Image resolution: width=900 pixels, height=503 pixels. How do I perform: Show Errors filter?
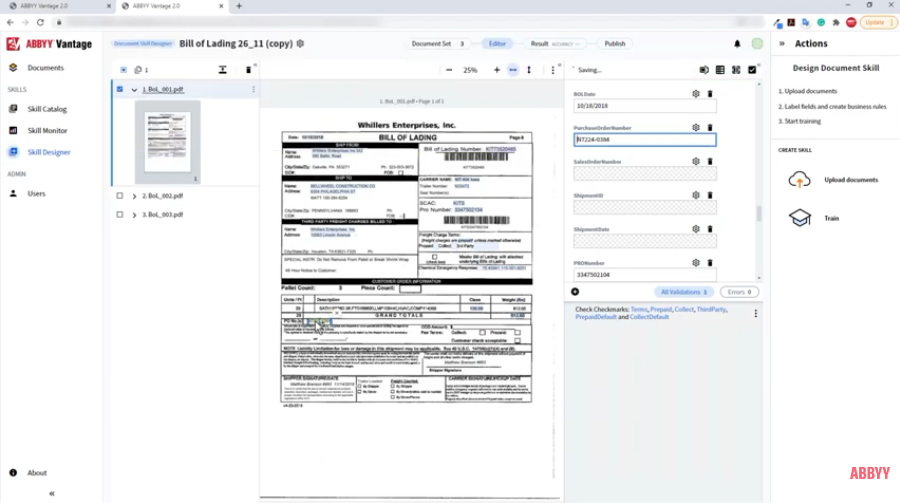coord(739,292)
